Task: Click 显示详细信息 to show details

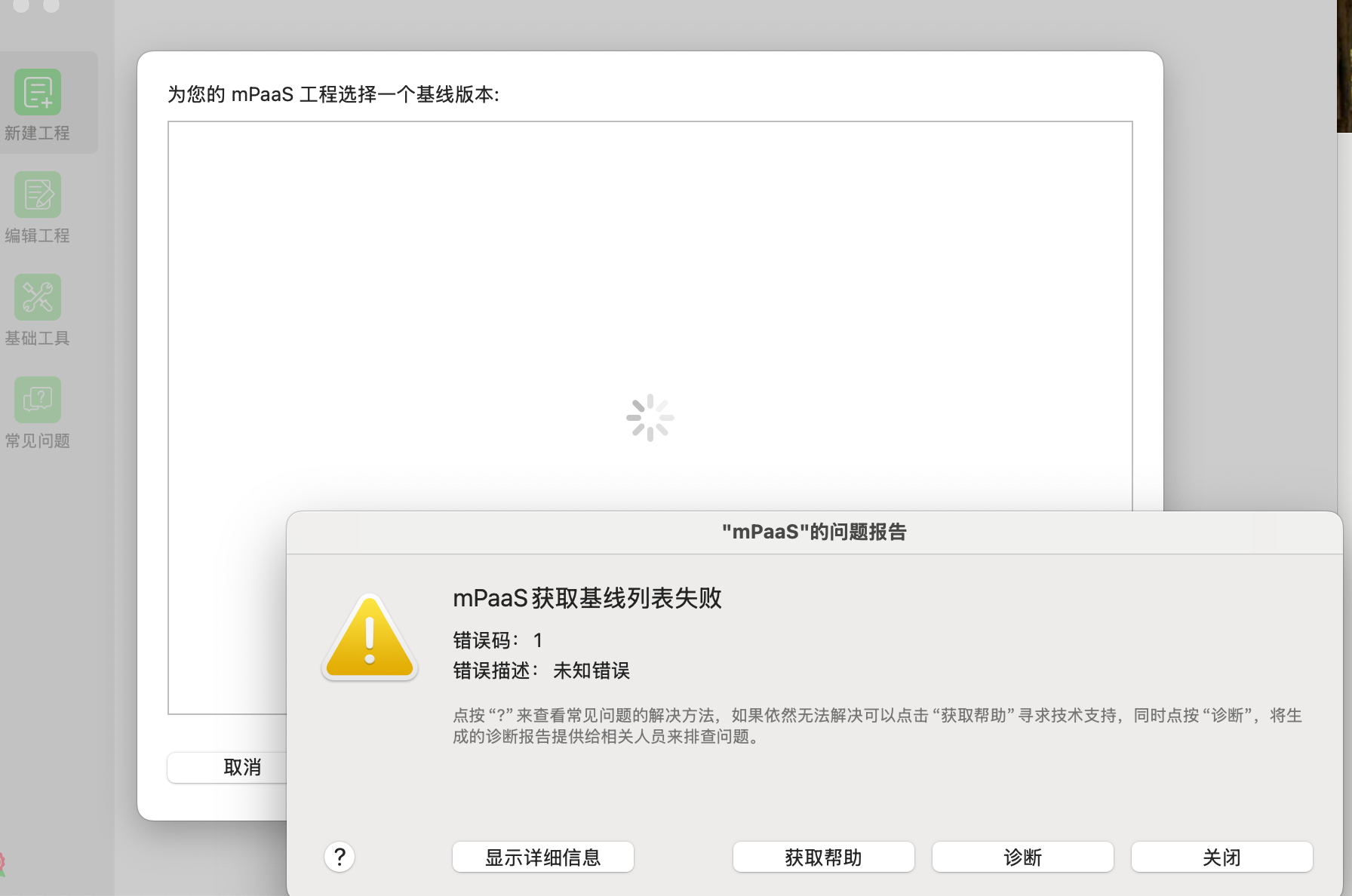Action: pyautogui.click(x=543, y=857)
